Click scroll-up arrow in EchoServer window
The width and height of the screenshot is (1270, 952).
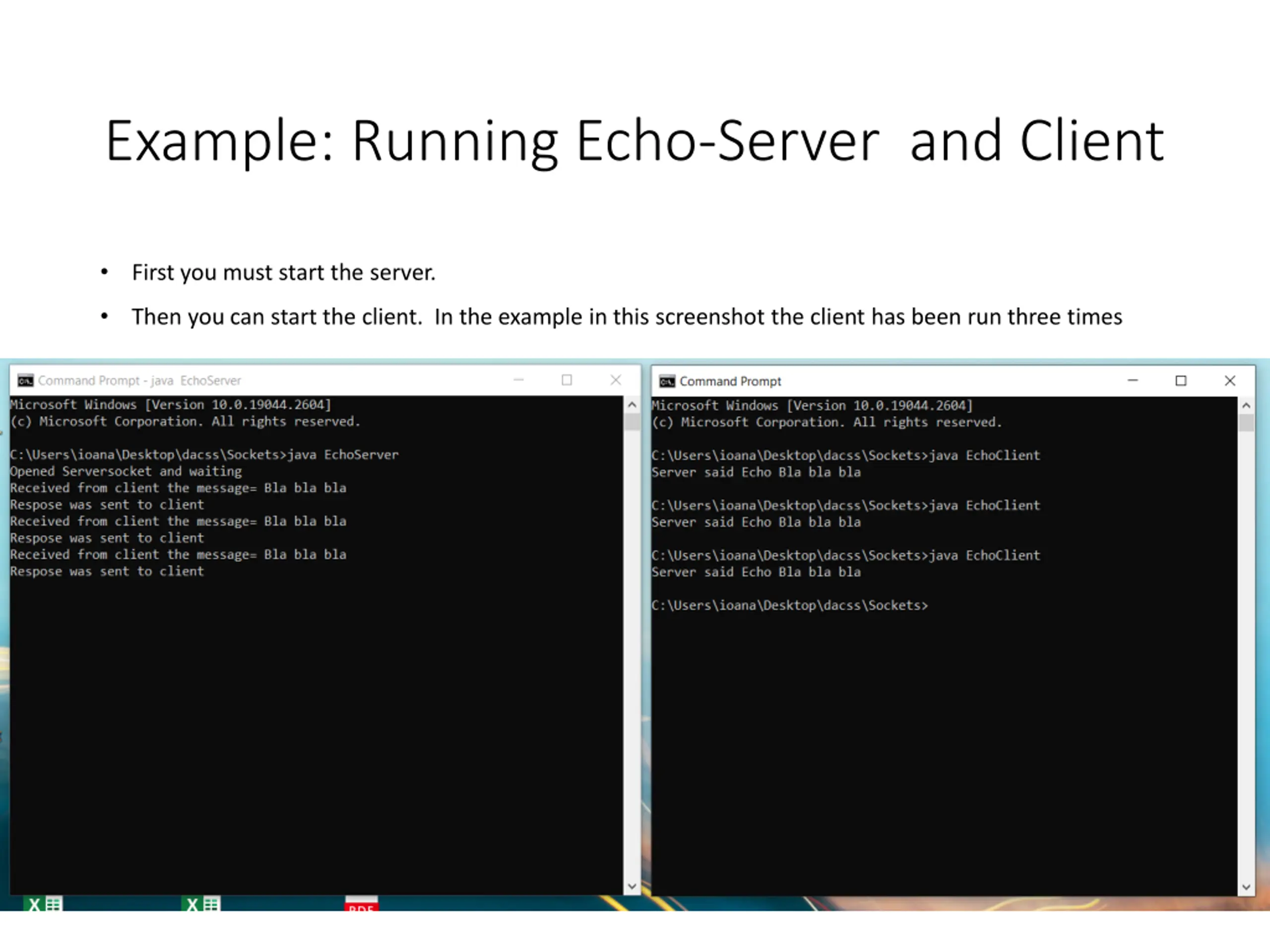[632, 405]
